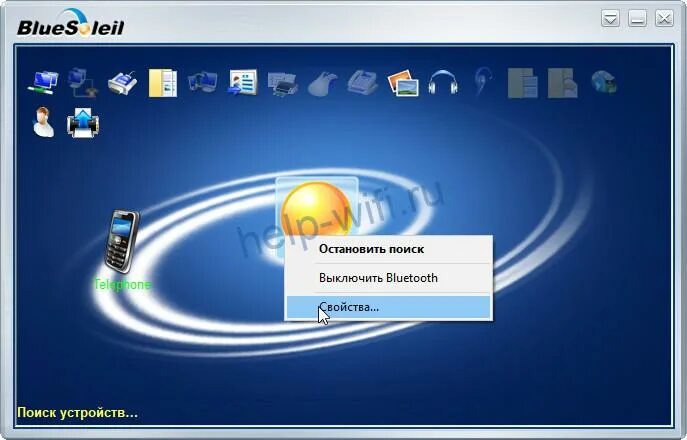The width and height of the screenshot is (687, 440).
Task: Open the printer with upload arrow icon
Action: click(83, 123)
